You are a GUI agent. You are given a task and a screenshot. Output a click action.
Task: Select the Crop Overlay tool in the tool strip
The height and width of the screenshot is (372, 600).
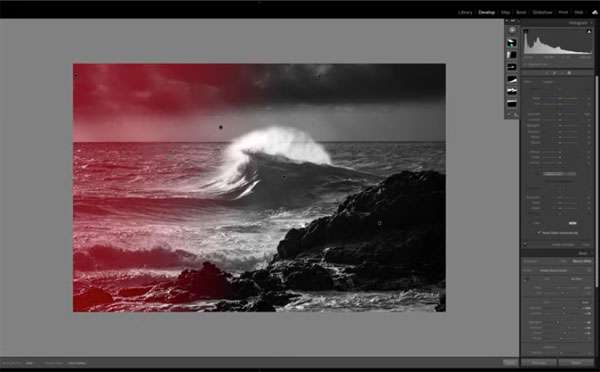pos(547,73)
